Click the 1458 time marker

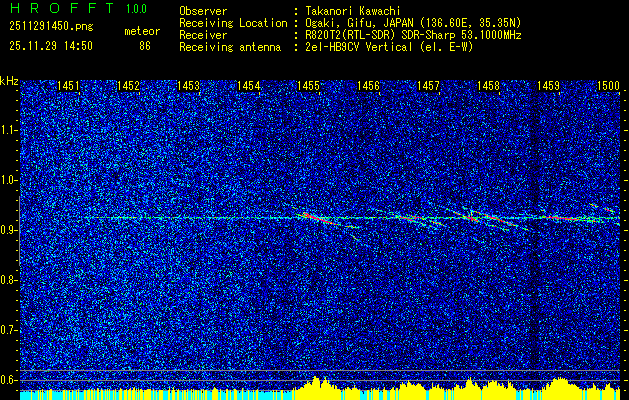pyautogui.click(x=488, y=85)
